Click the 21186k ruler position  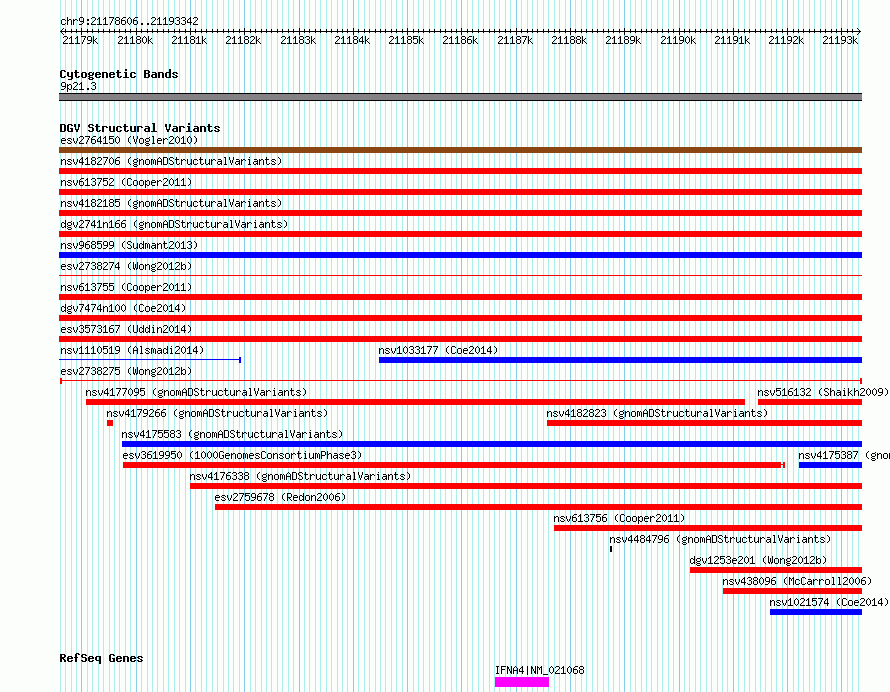click(460, 40)
